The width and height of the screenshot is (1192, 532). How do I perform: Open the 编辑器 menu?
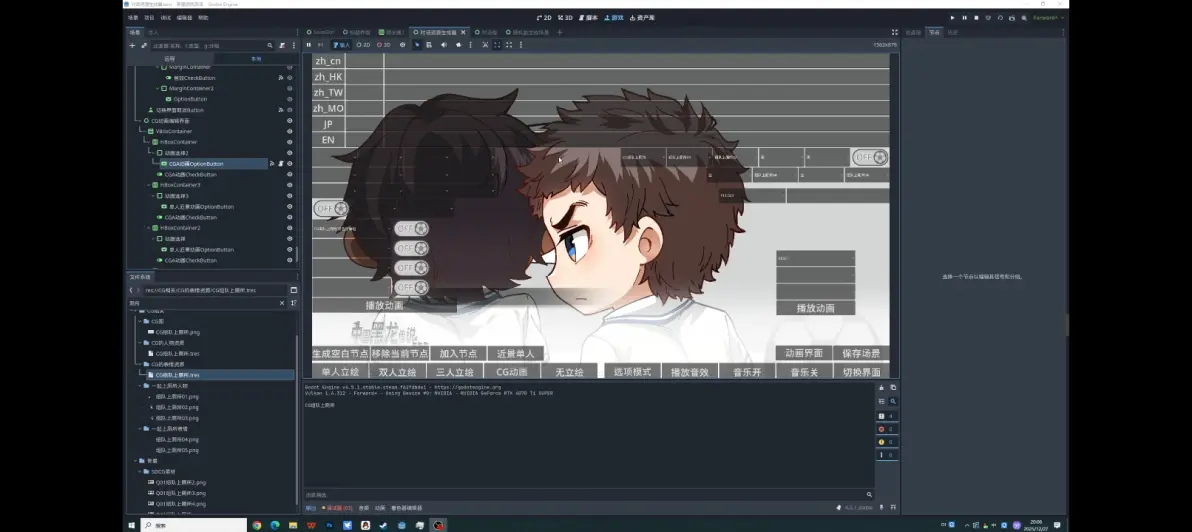pos(184,17)
